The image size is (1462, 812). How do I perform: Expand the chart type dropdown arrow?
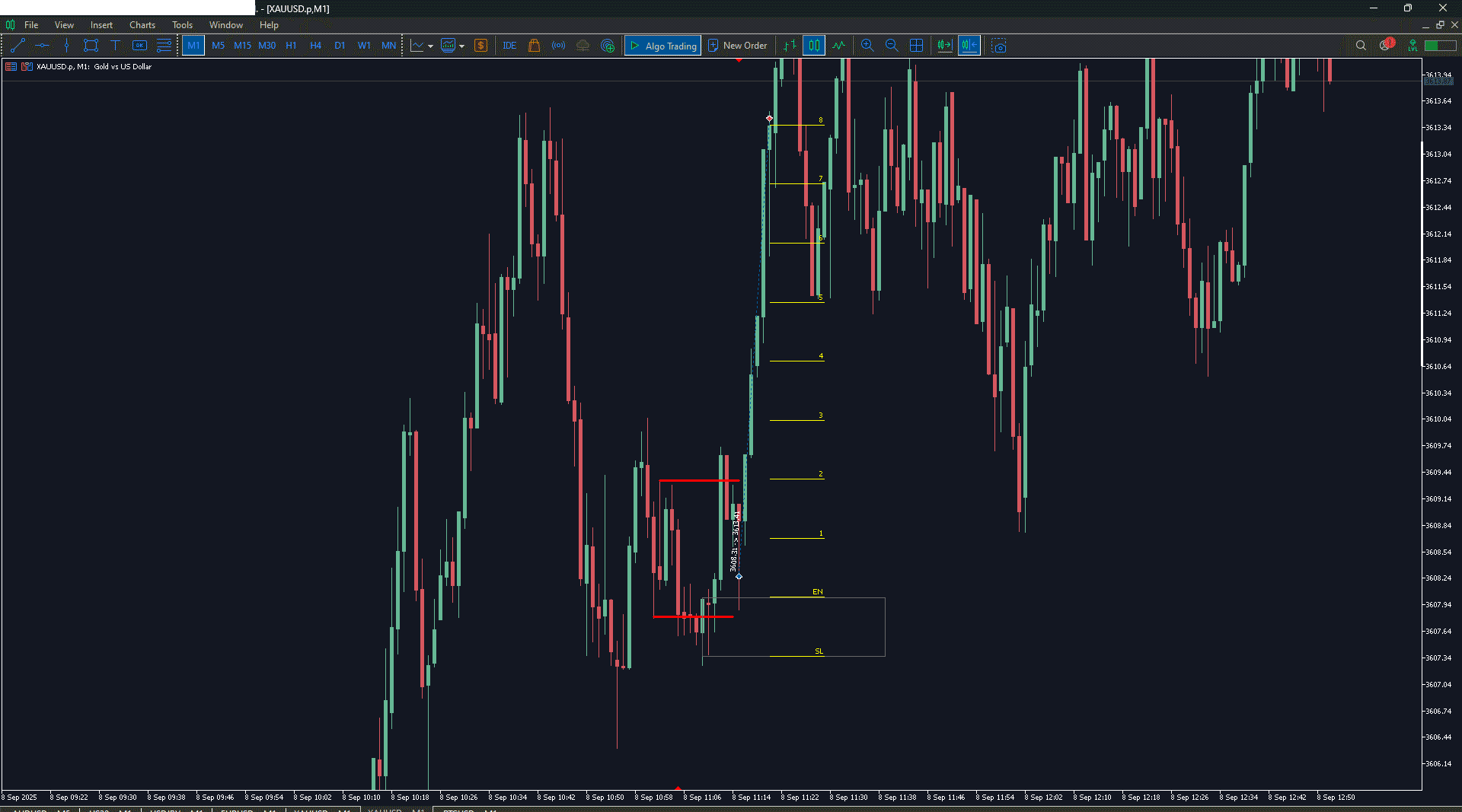point(431,46)
